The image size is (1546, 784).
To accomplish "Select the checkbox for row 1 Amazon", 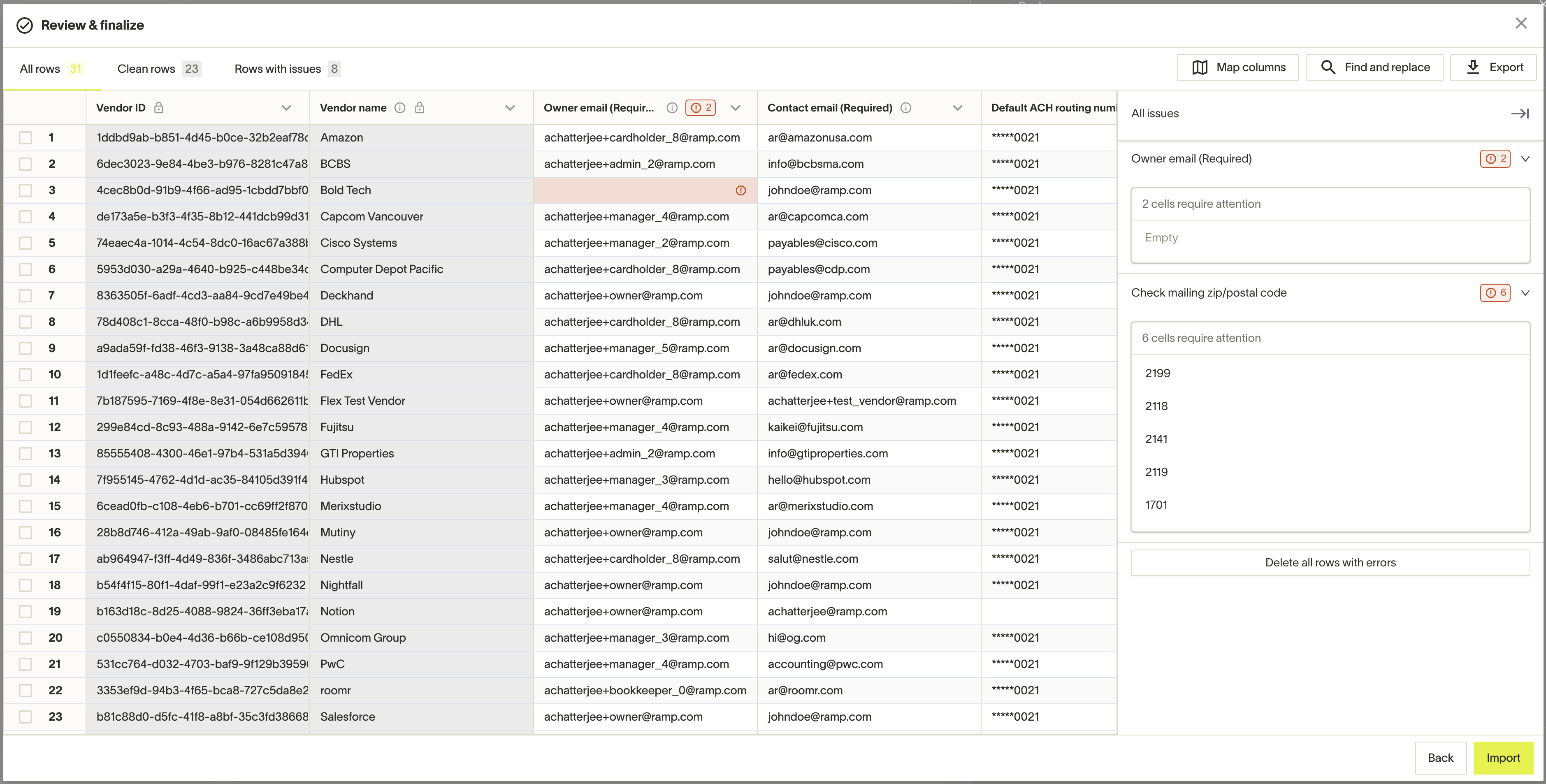I will [25, 137].
